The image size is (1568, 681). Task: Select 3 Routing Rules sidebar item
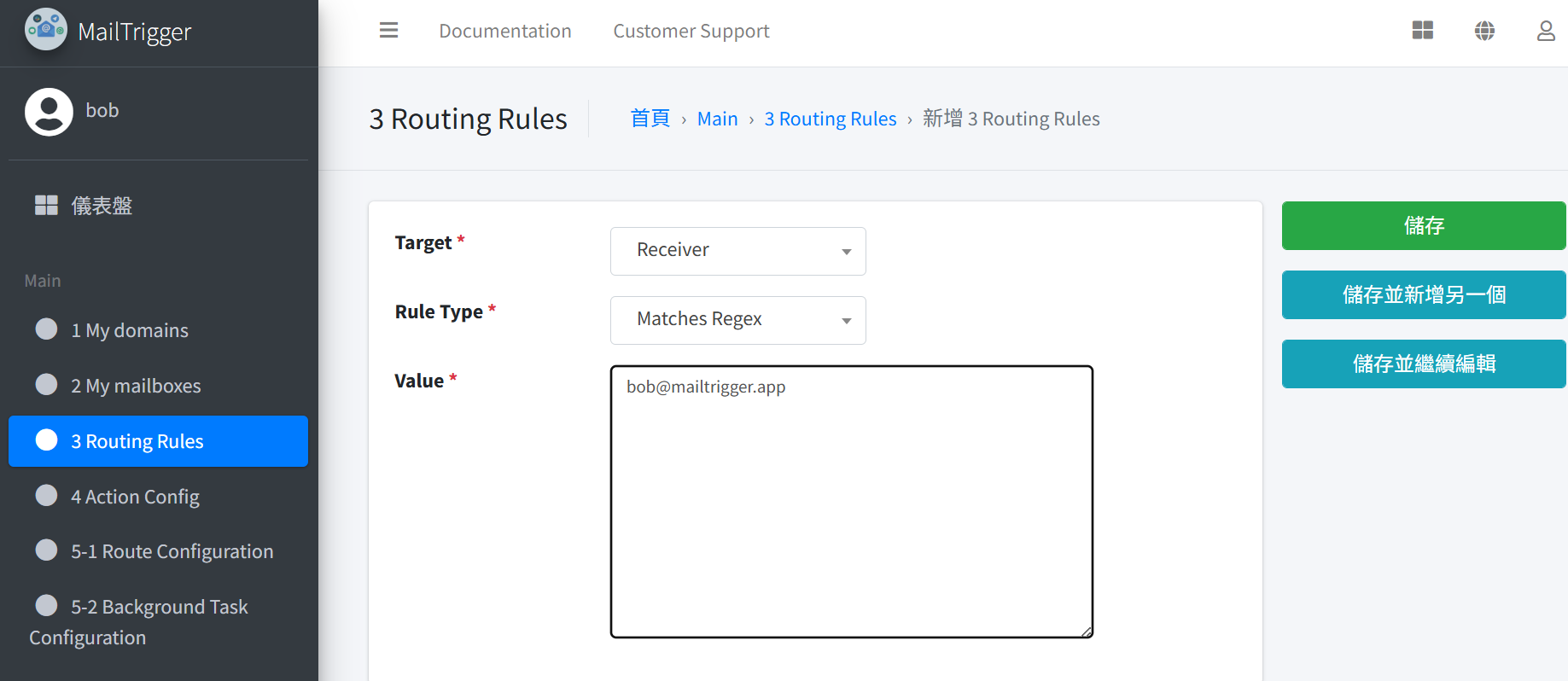coord(158,441)
